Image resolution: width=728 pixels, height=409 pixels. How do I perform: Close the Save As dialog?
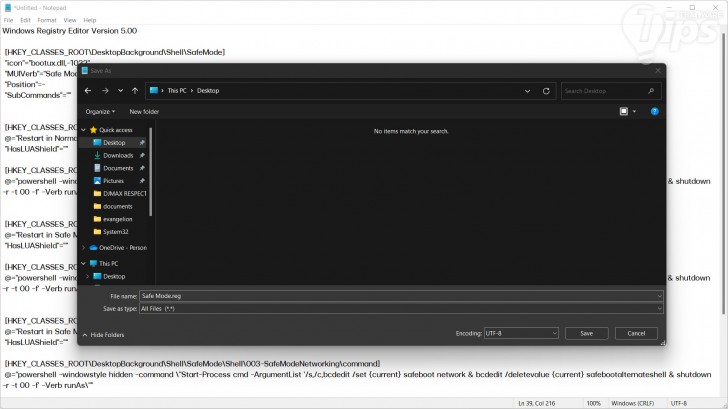coord(657,71)
